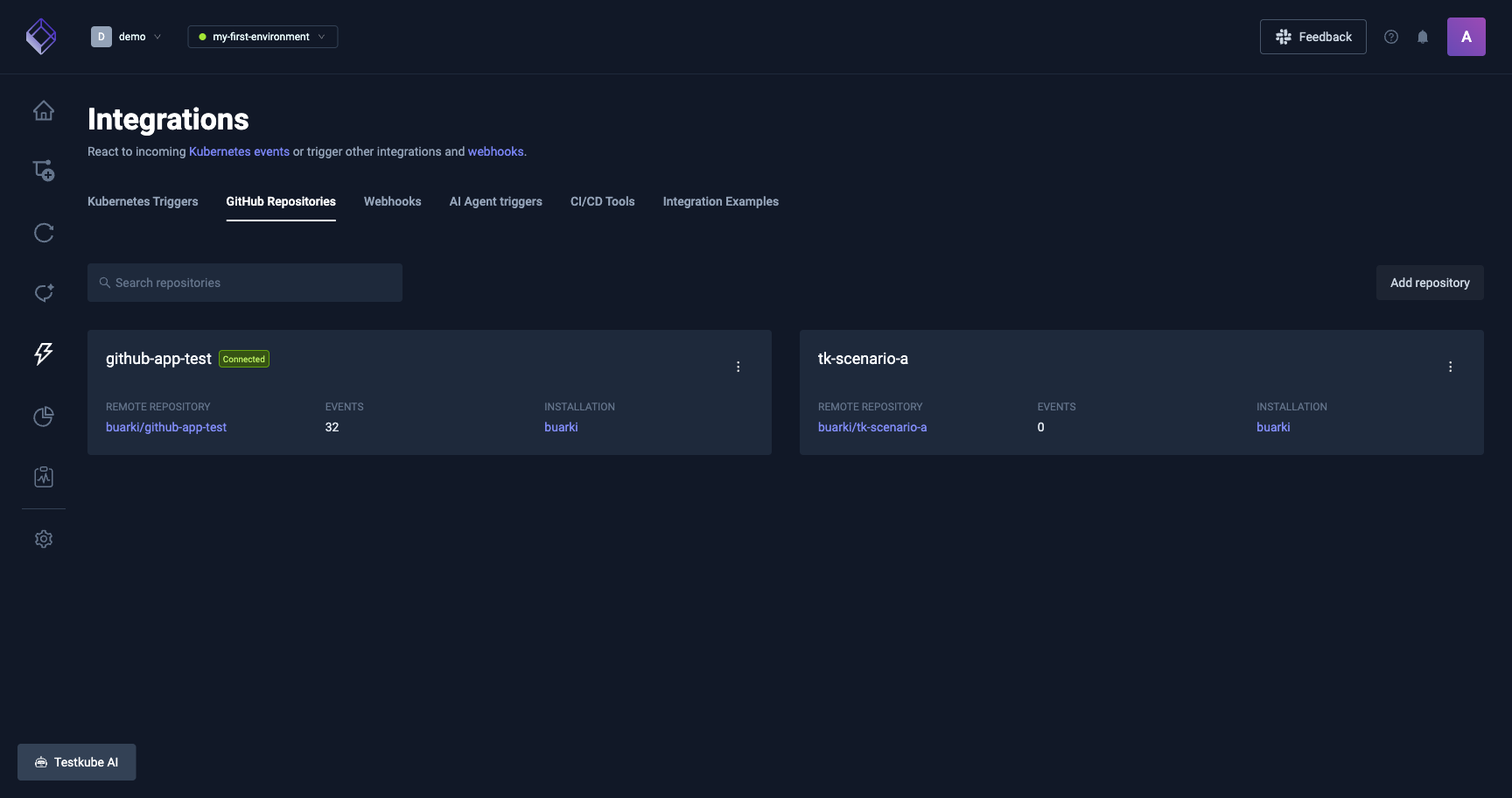Click the Connected status badge
The image size is (1512, 798).
point(244,359)
